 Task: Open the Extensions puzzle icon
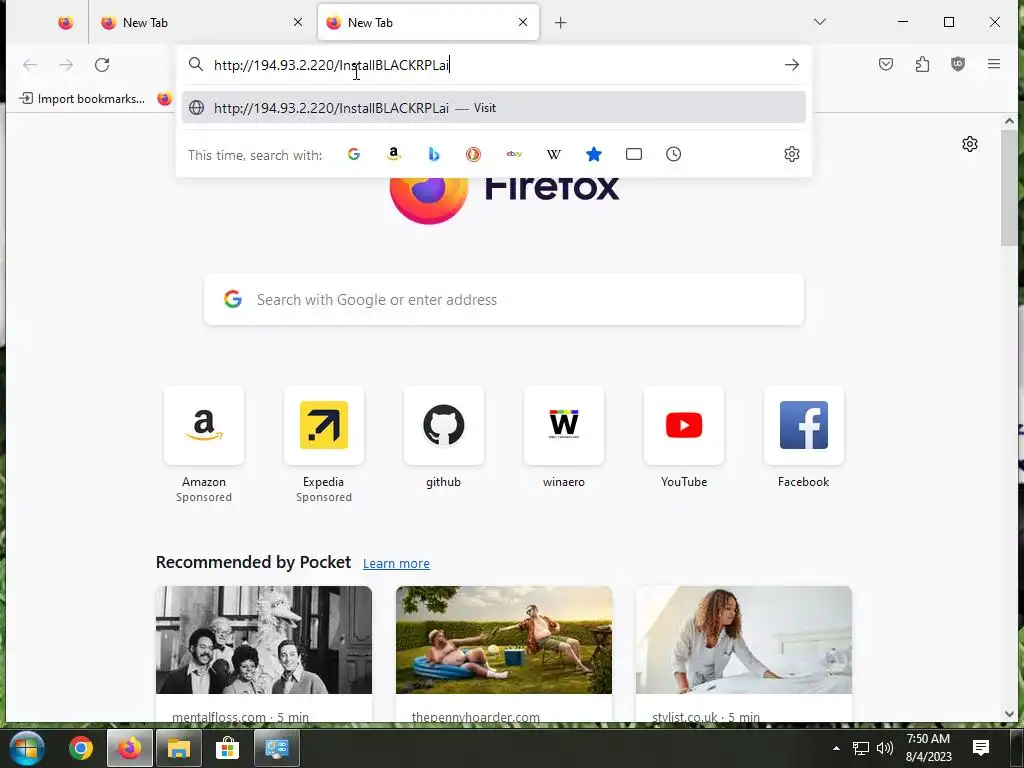(x=922, y=64)
